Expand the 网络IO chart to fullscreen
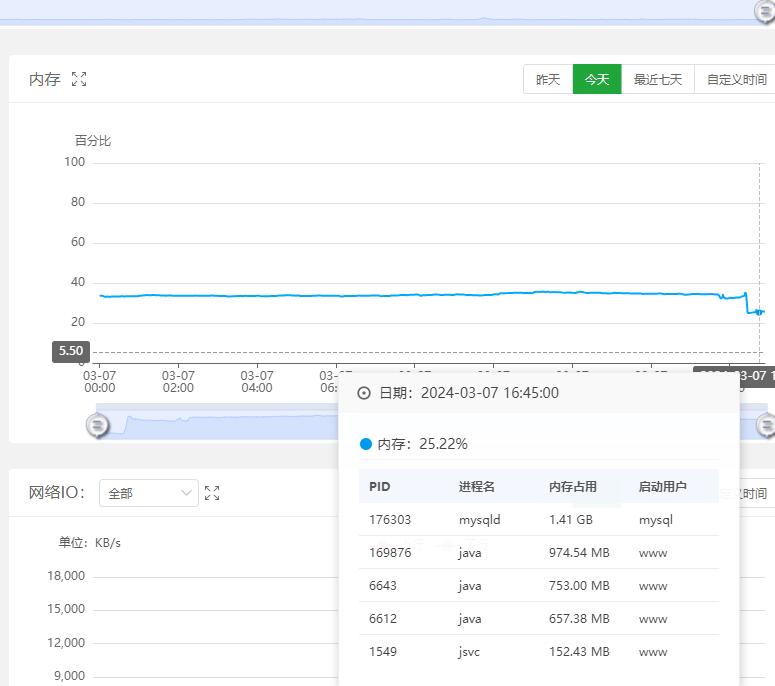Image resolution: width=775 pixels, height=686 pixels. pos(212,493)
